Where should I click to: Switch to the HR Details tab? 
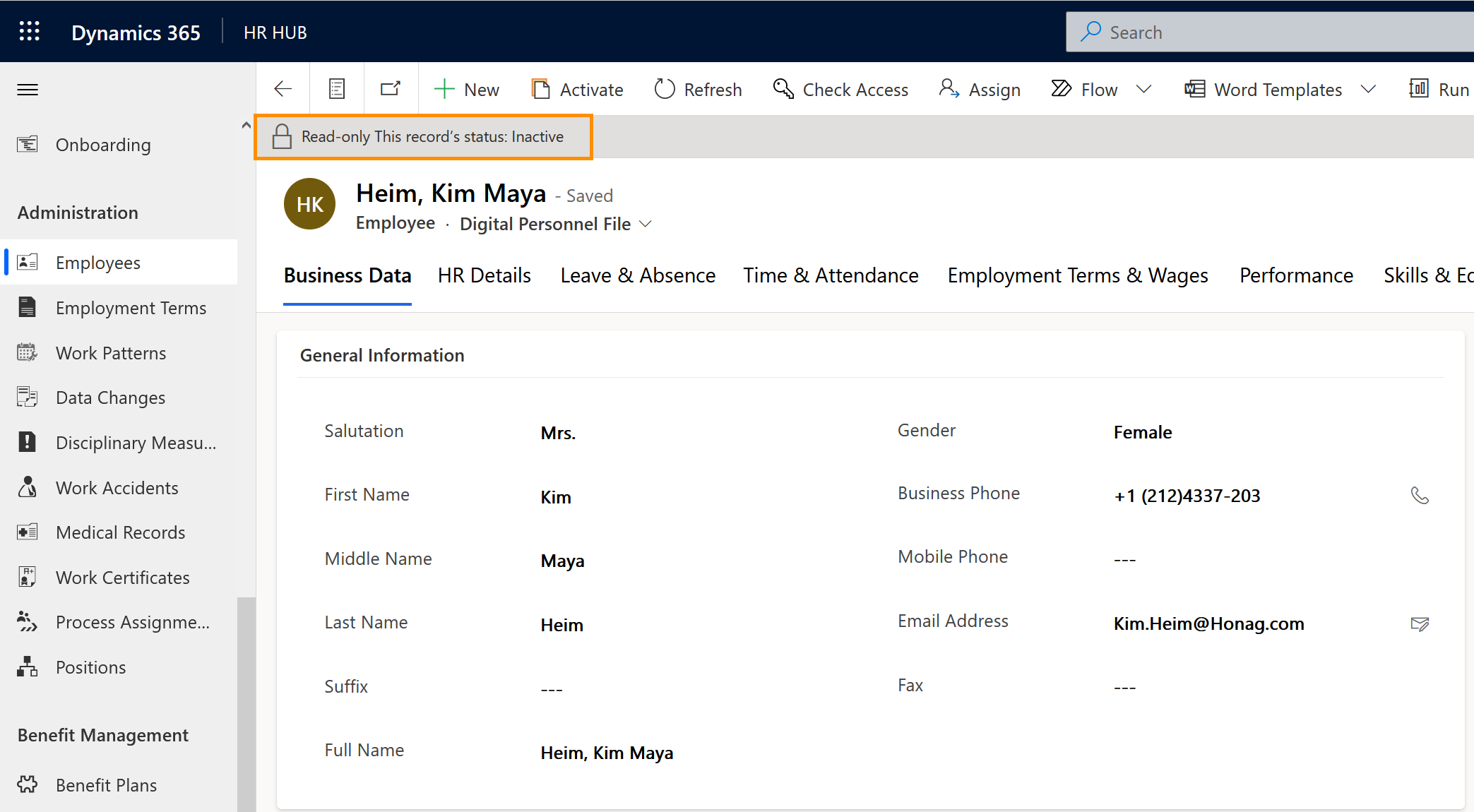tap(484, 275)
